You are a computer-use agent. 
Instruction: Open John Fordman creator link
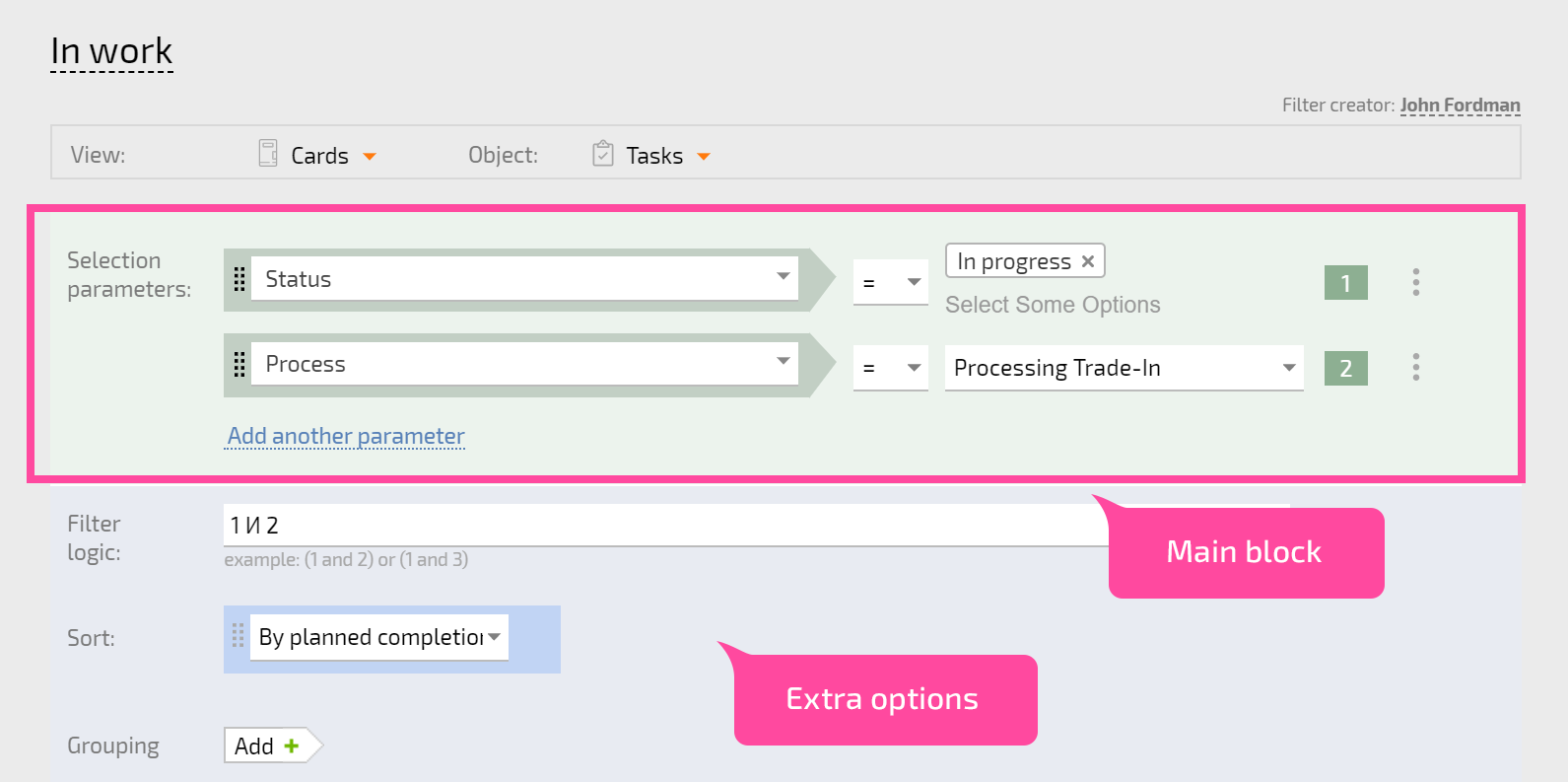pos(1460,105)
